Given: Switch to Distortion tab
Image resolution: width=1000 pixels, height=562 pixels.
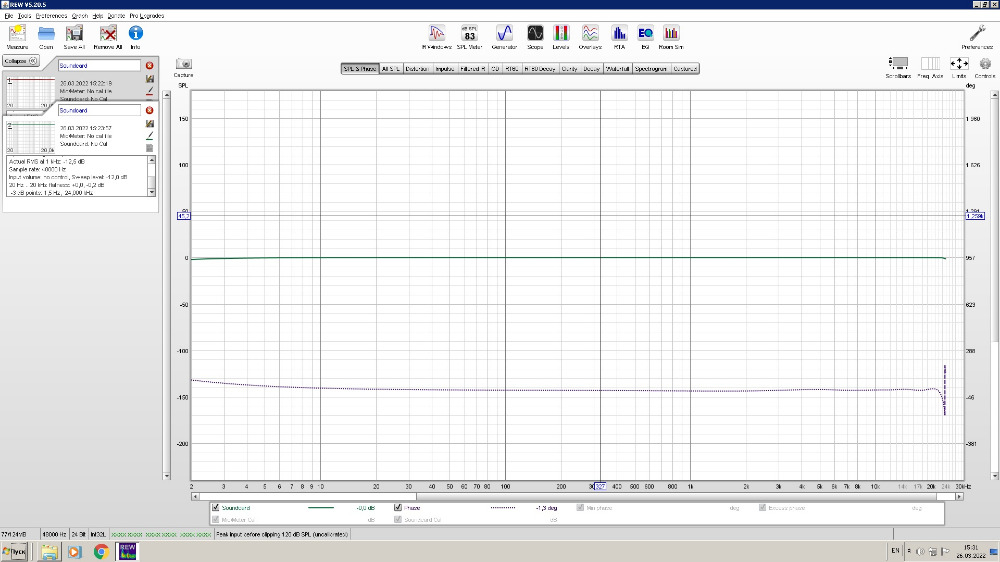Looking at the screenshot, I should 417,69.
